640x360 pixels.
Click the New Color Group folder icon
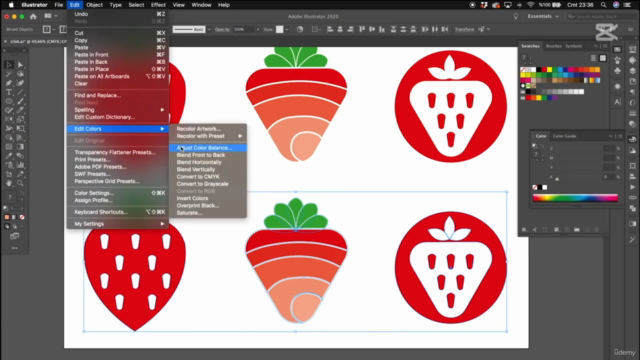pos(577,230)
